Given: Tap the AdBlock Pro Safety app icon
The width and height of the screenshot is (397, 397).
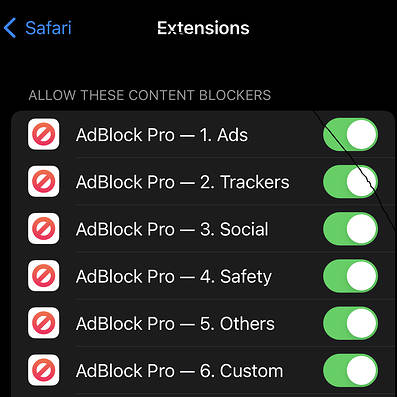Looking at the screenshot, I should tap(44, 276).
